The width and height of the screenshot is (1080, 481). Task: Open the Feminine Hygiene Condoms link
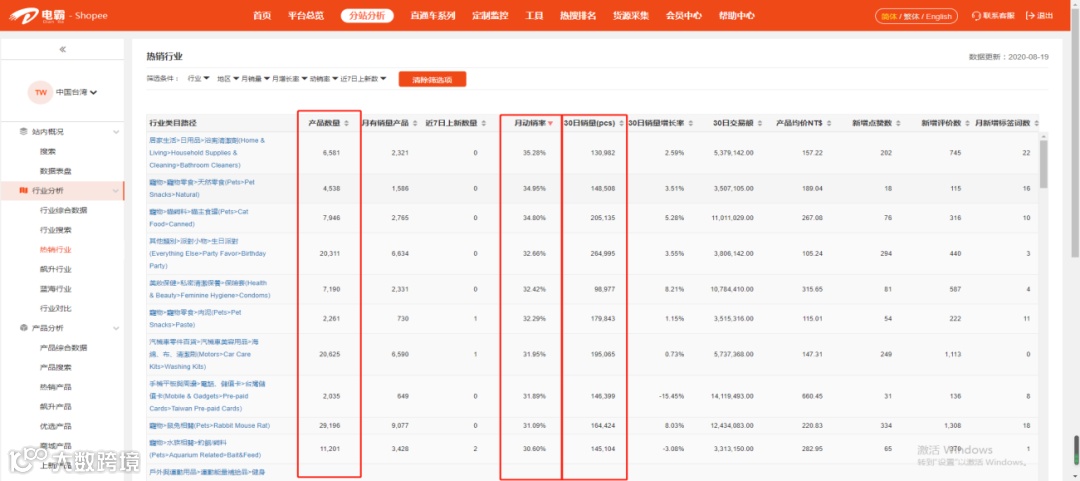click(x=209, y=289)
